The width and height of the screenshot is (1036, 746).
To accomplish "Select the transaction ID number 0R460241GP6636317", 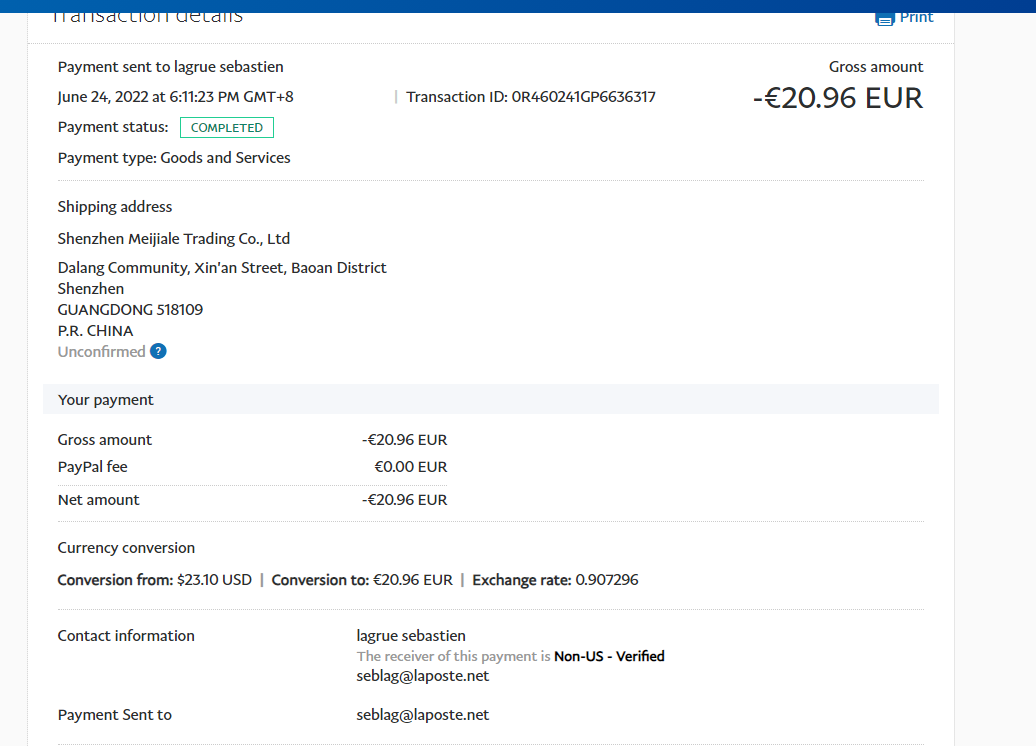I will click(583, 97).
